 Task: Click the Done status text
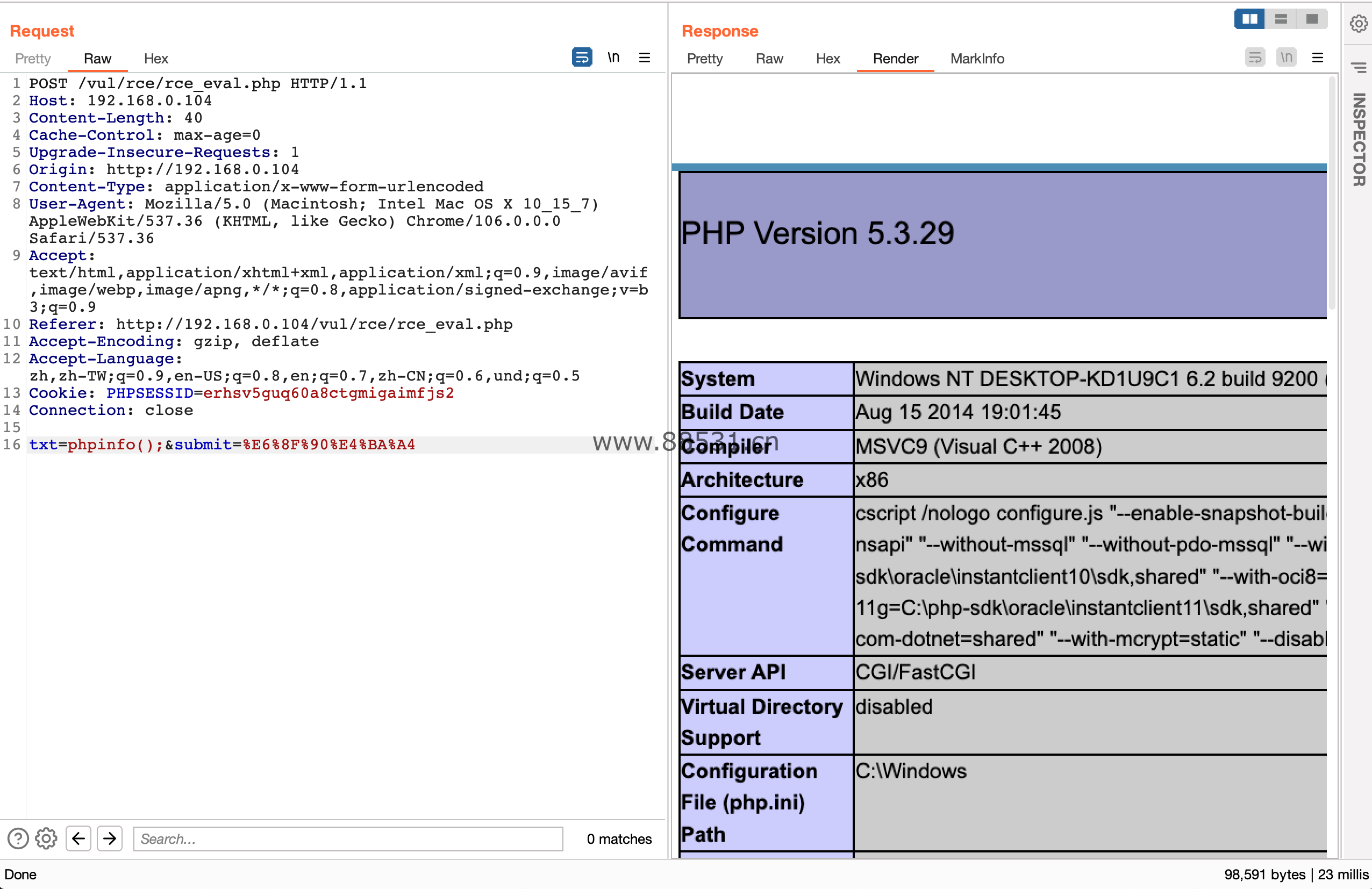point(20,874)
